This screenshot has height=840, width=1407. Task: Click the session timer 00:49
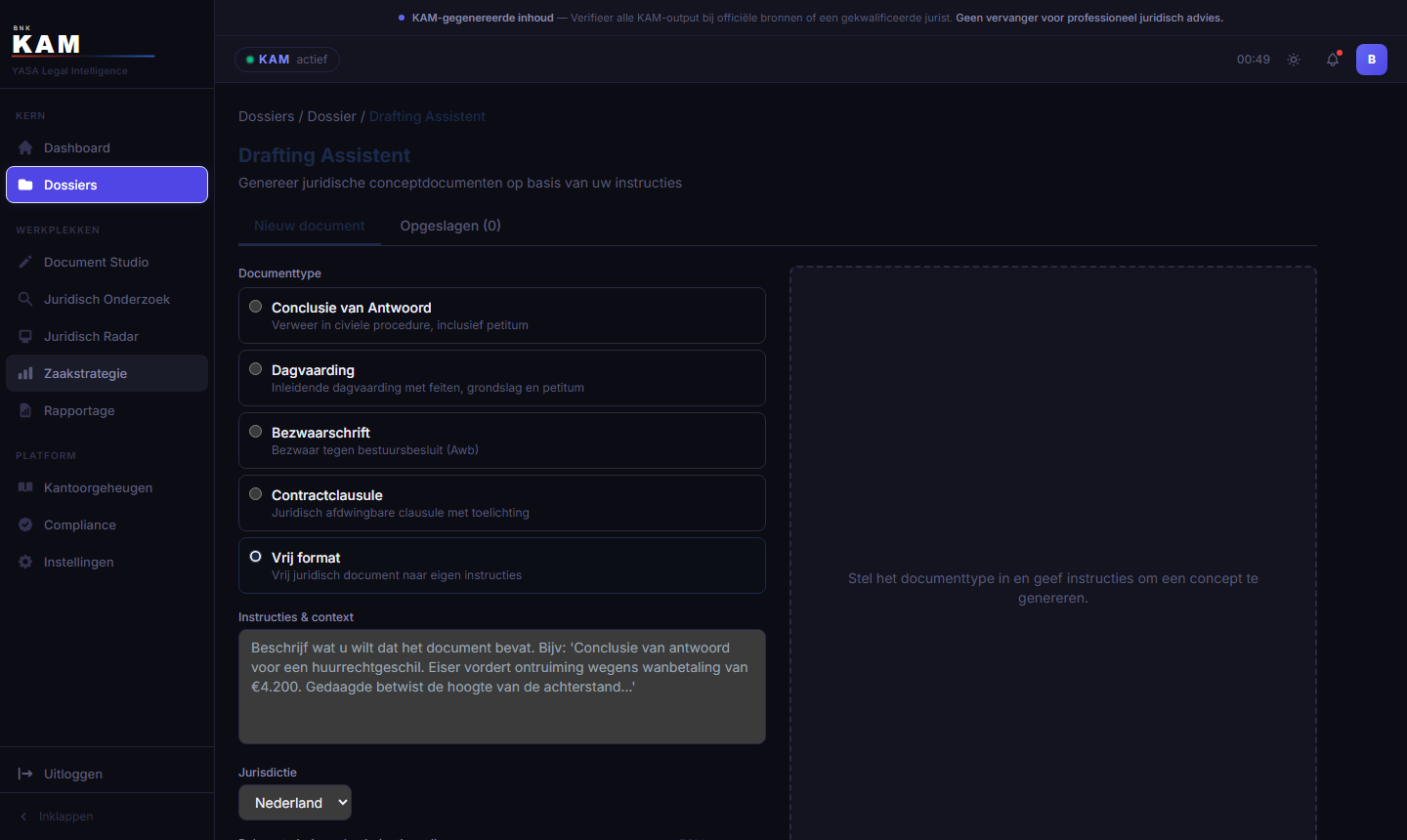(x=1254, y=60)
